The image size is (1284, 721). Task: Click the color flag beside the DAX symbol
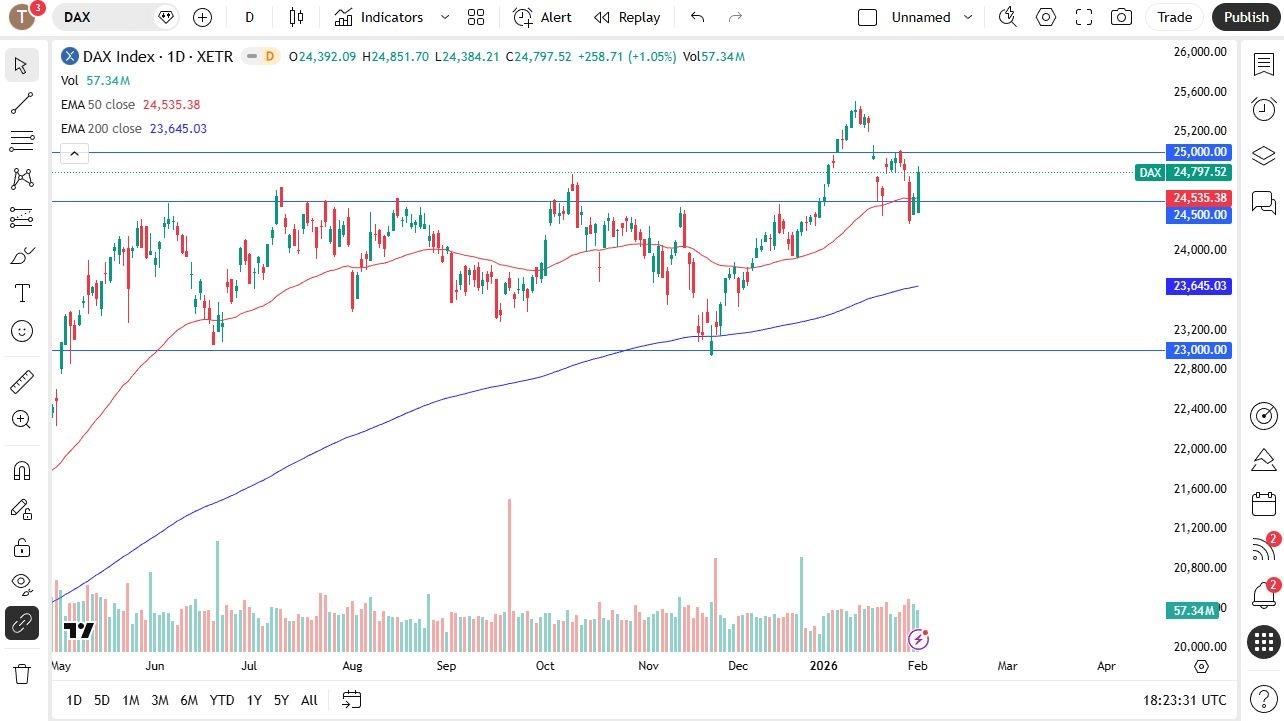pyautogui.click(x=165, y=17)
